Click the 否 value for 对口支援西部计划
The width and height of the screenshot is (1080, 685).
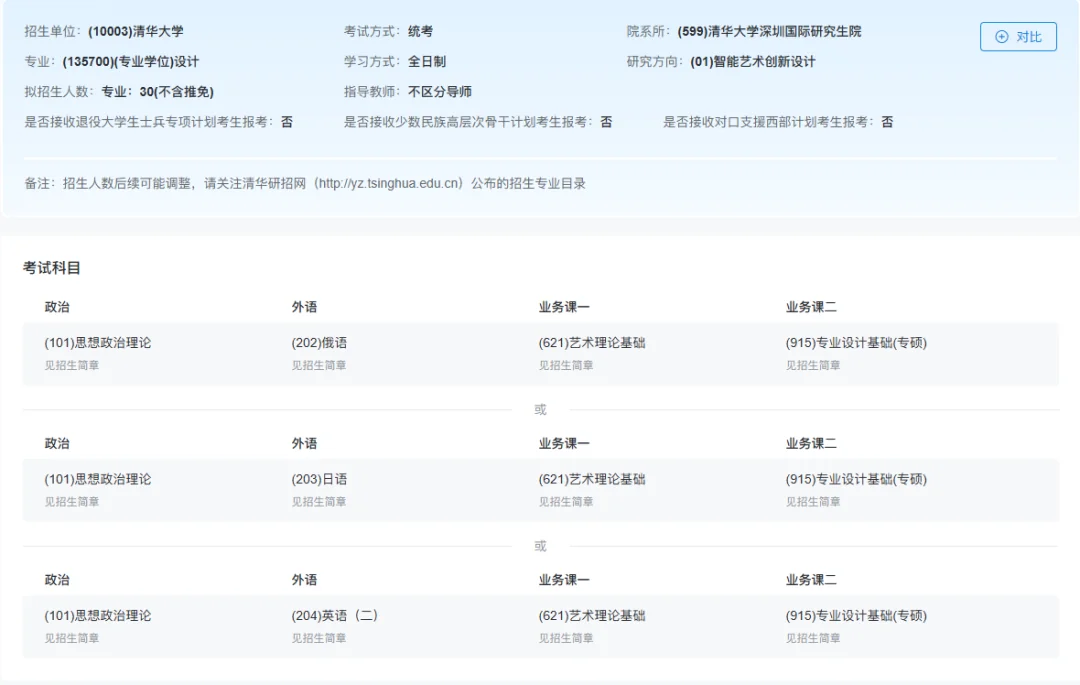(x=887, y=122)
